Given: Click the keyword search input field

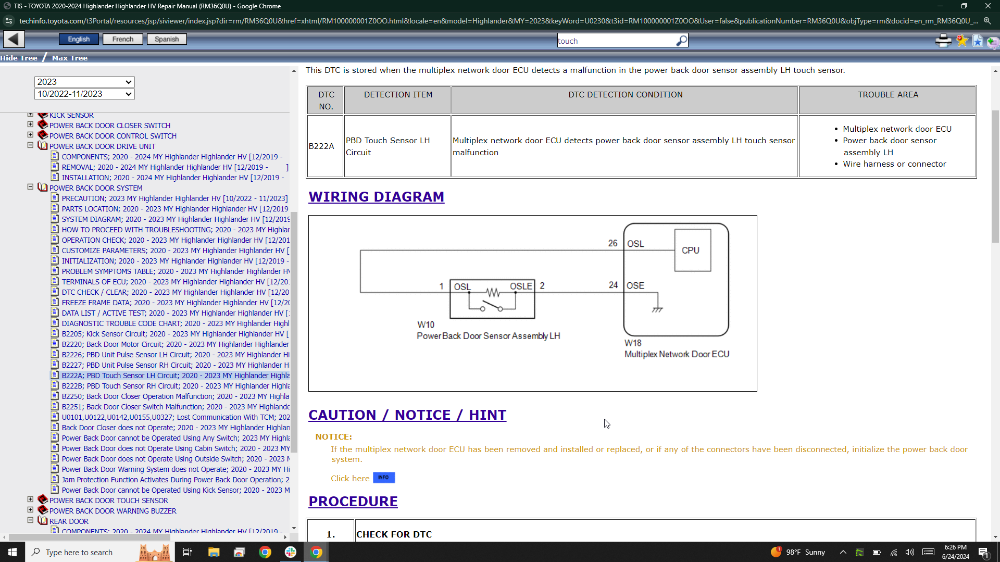Looking at the screenshot, I should (615, 41).
